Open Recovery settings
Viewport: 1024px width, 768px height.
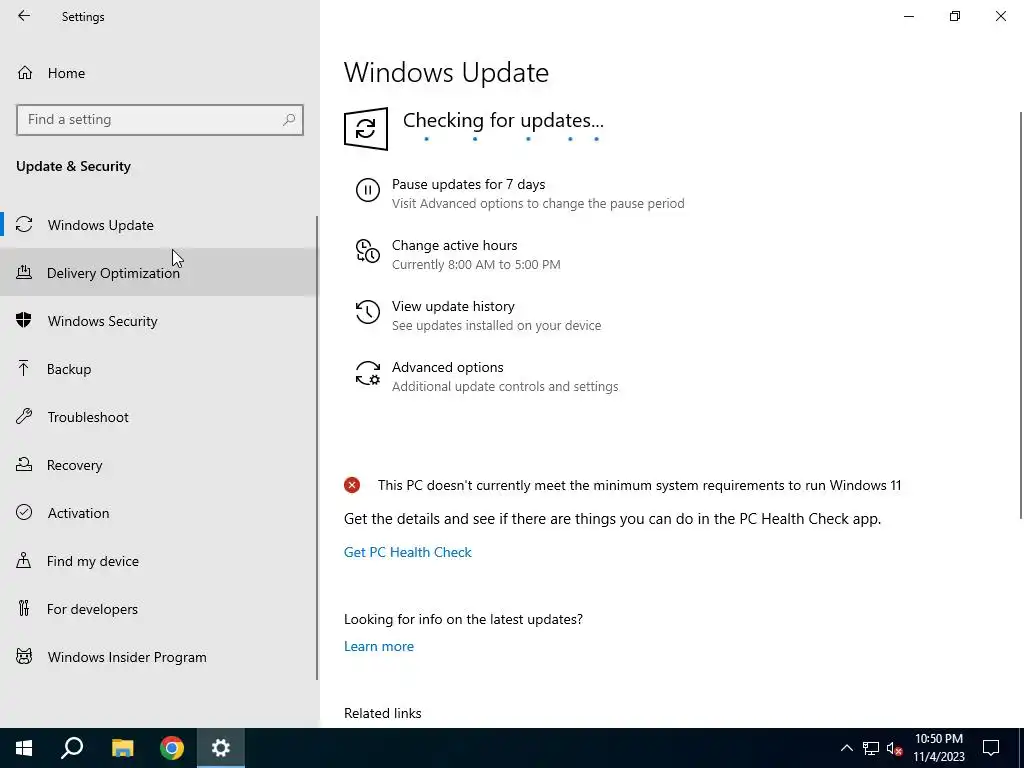pos(159,465)
